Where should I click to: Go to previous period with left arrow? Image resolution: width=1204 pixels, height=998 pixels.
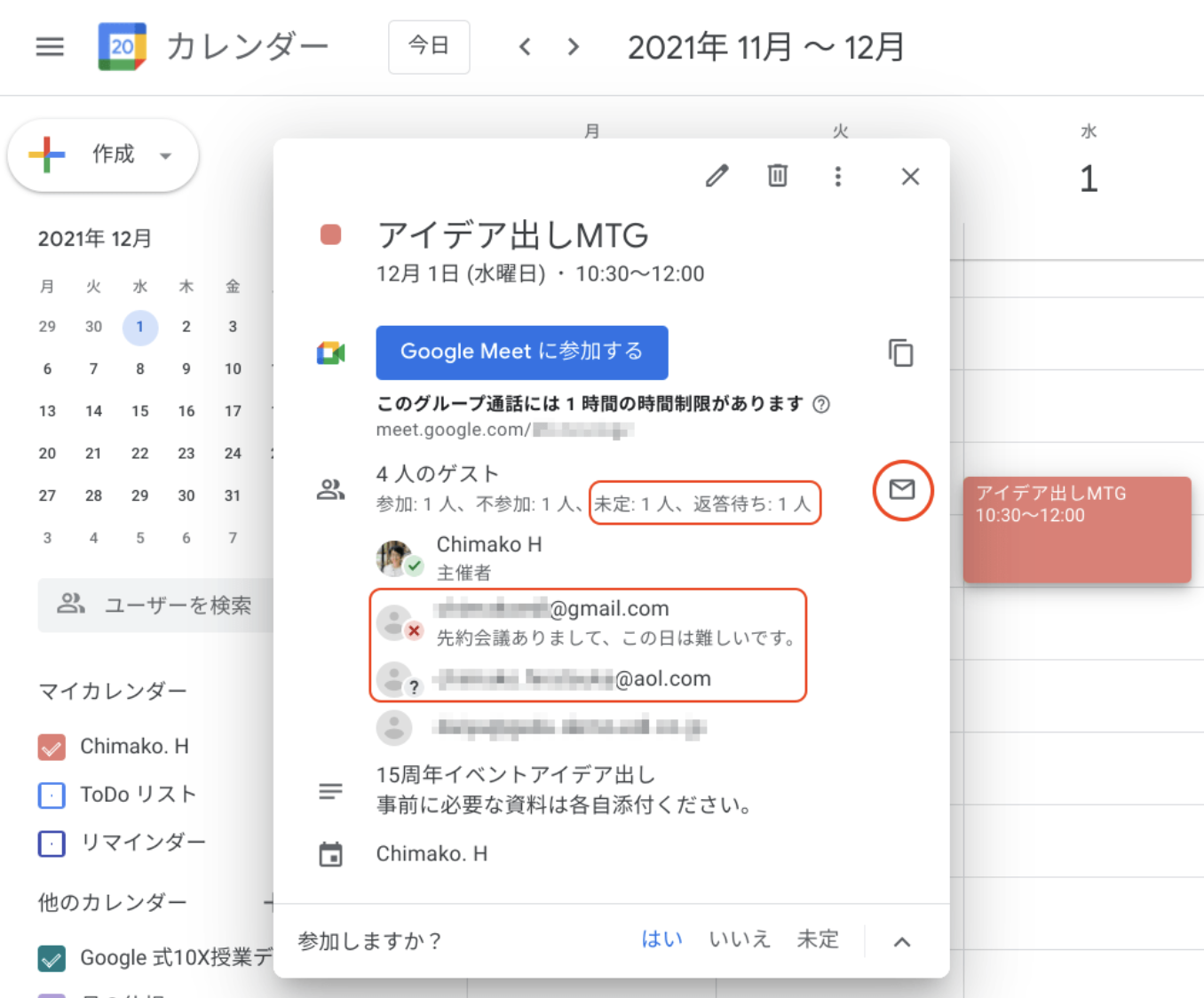[525, 47]
